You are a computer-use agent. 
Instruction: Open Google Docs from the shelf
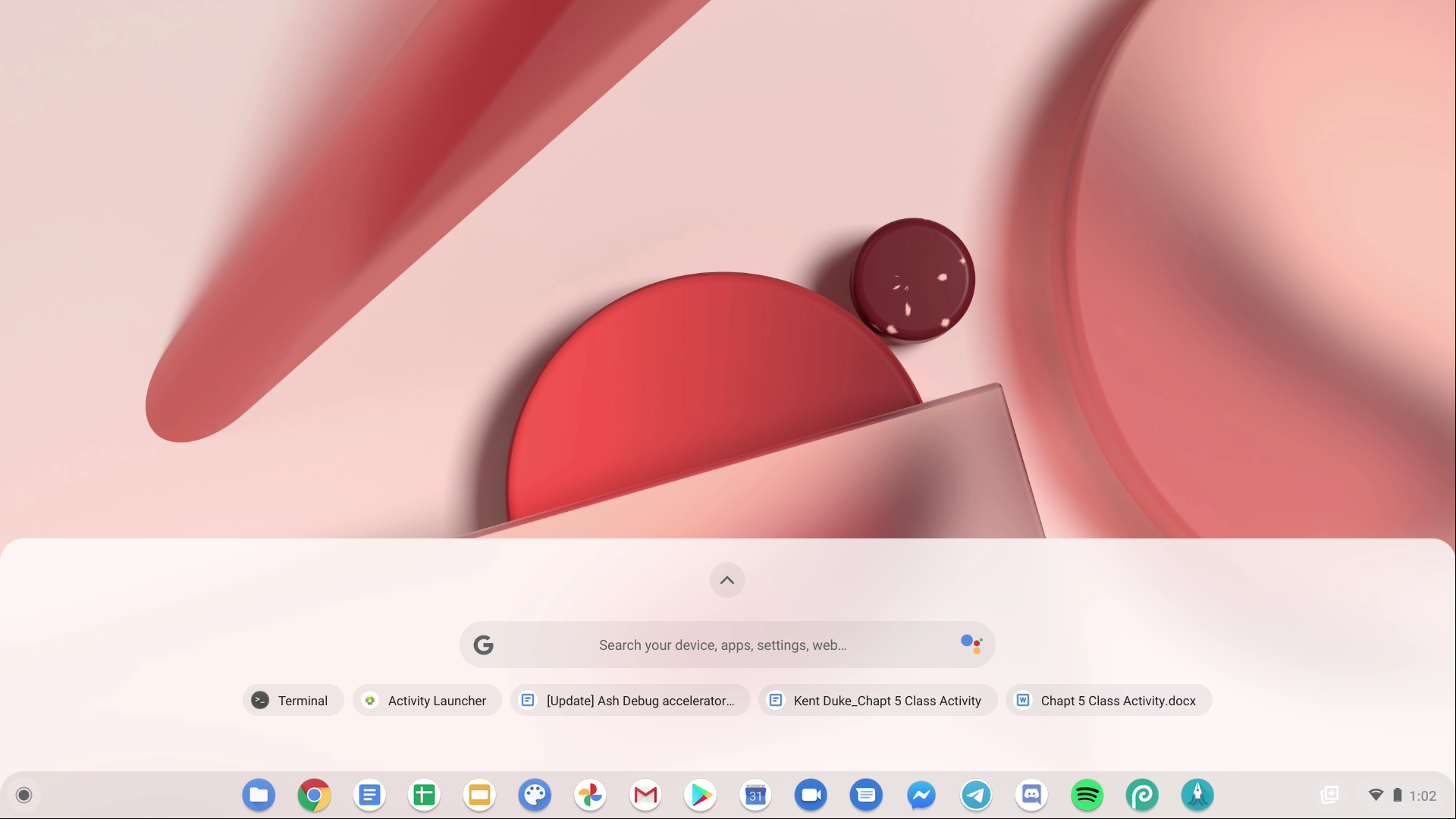click(369, 794)
